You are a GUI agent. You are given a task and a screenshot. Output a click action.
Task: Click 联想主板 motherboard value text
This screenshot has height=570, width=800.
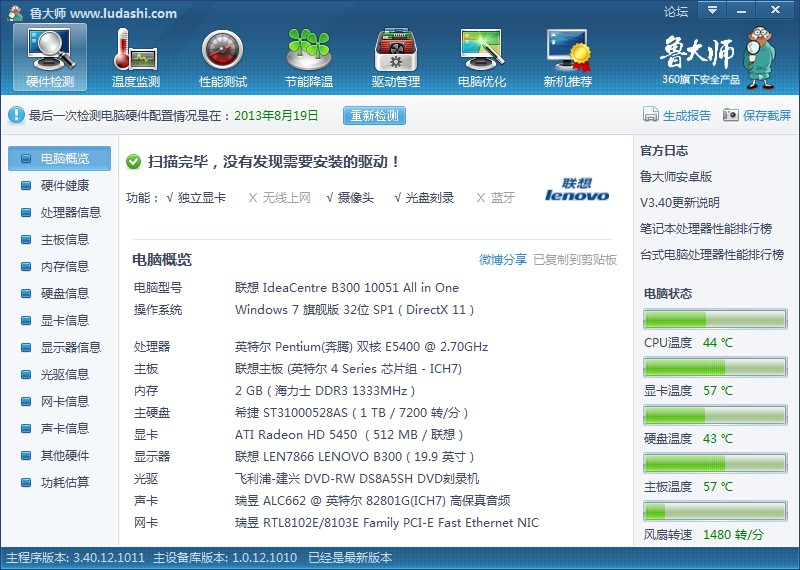pos(348,369)
